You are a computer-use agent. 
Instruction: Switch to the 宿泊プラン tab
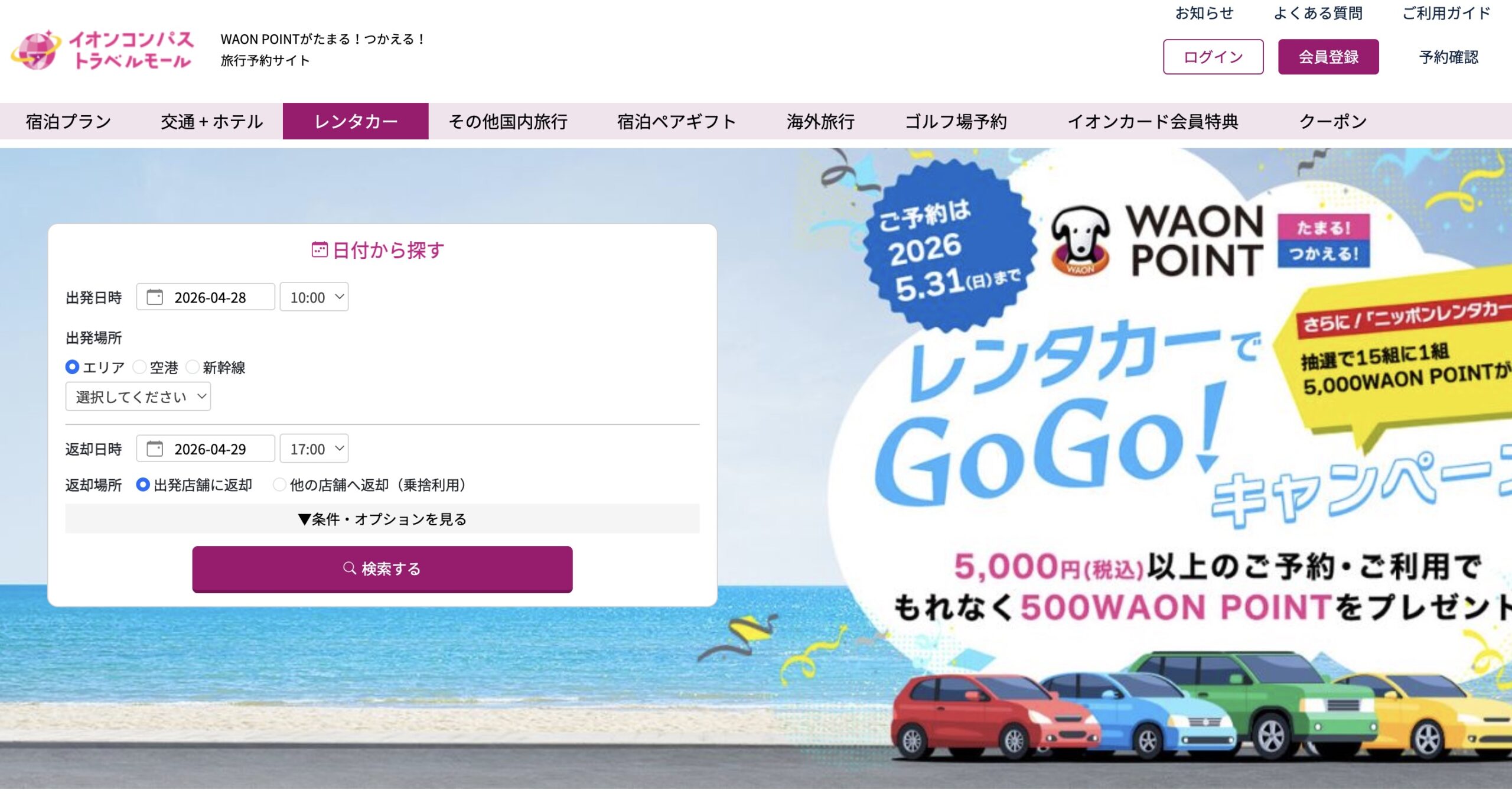pos(69,121)
